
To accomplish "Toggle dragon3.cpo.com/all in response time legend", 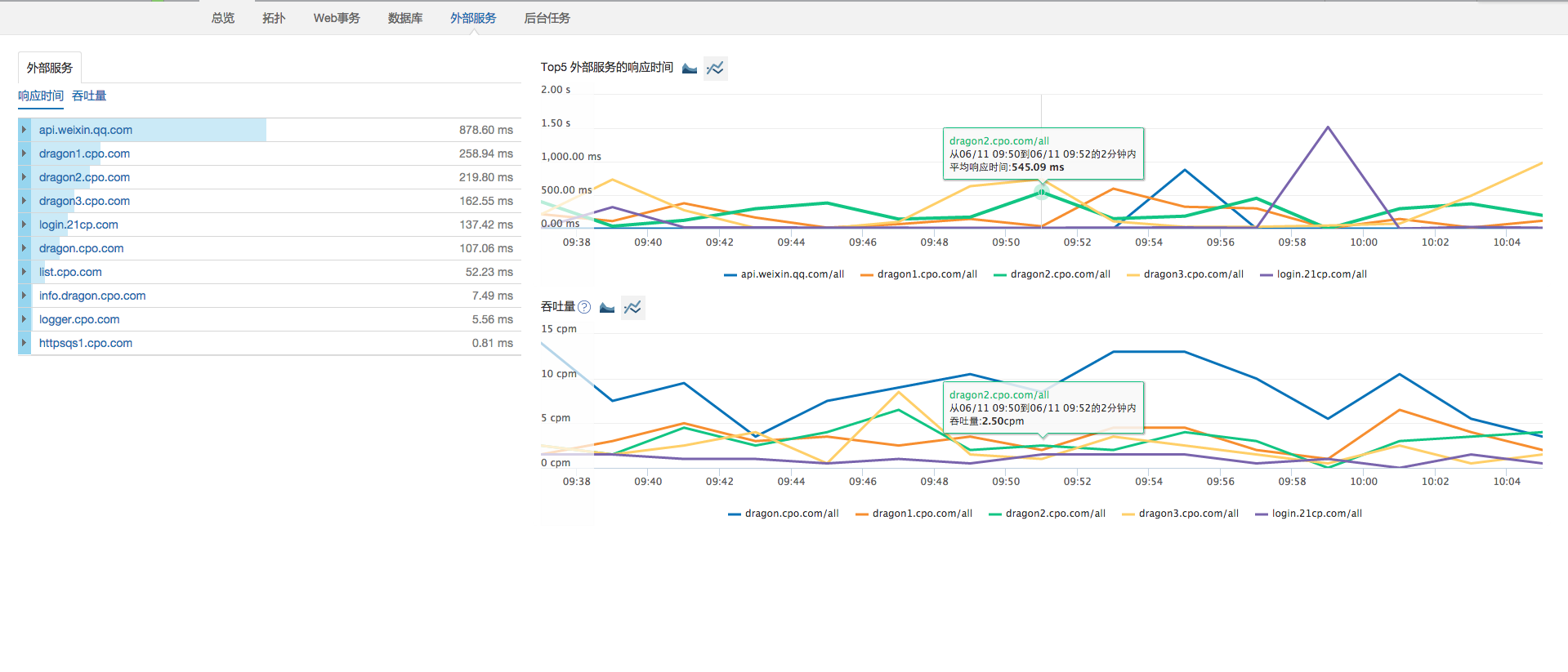I will tap(1185, 274).
